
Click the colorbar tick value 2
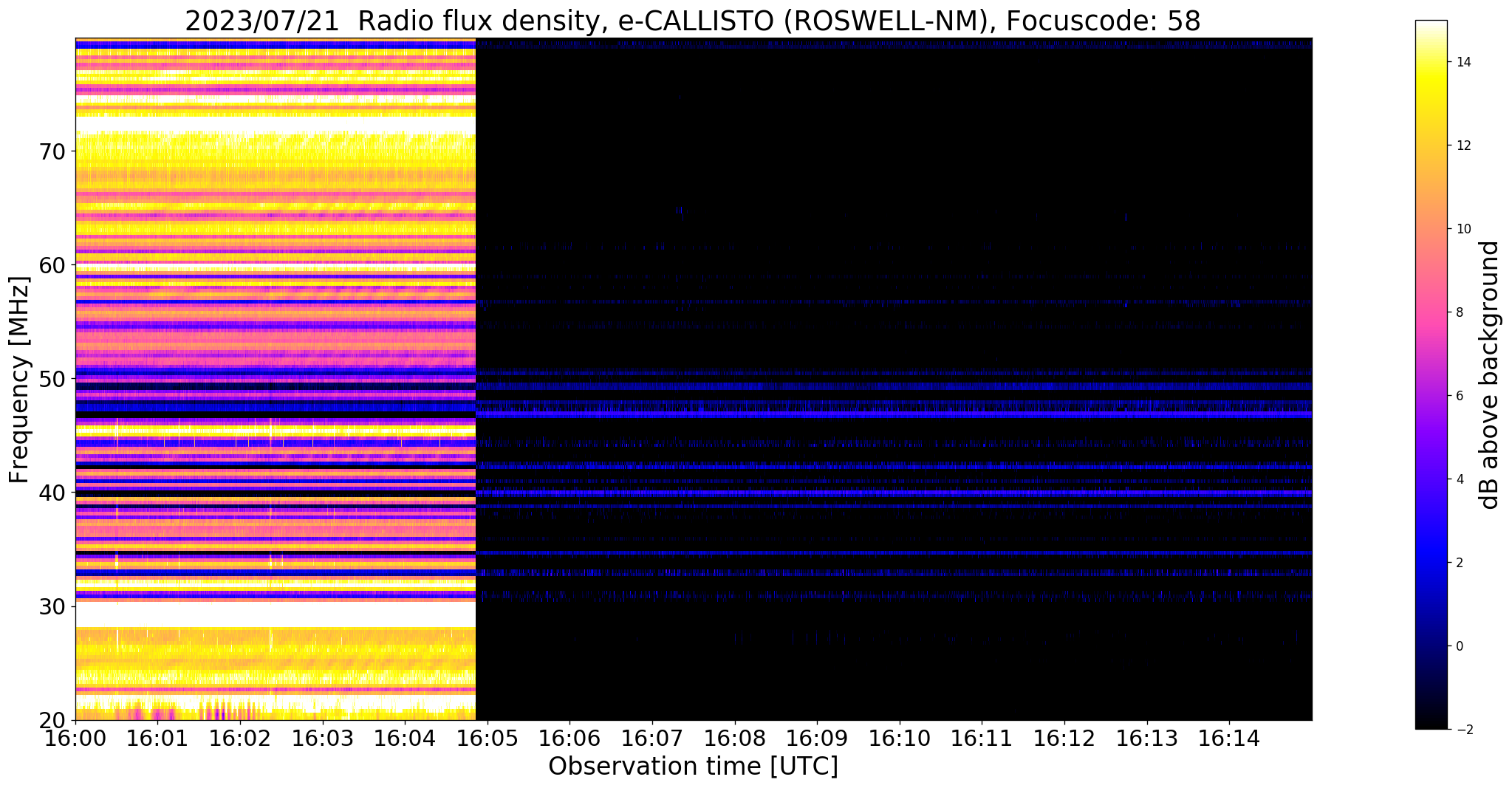[1459, 563]
